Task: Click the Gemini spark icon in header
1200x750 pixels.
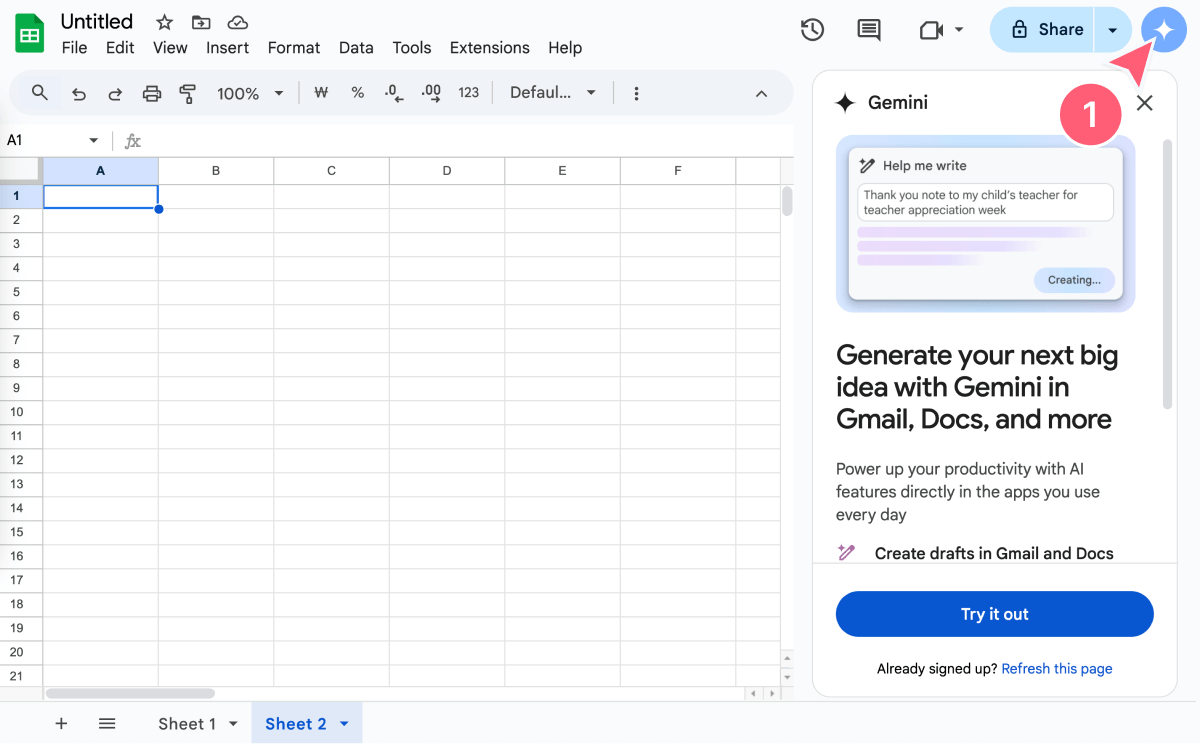Action: [1163, 30]
